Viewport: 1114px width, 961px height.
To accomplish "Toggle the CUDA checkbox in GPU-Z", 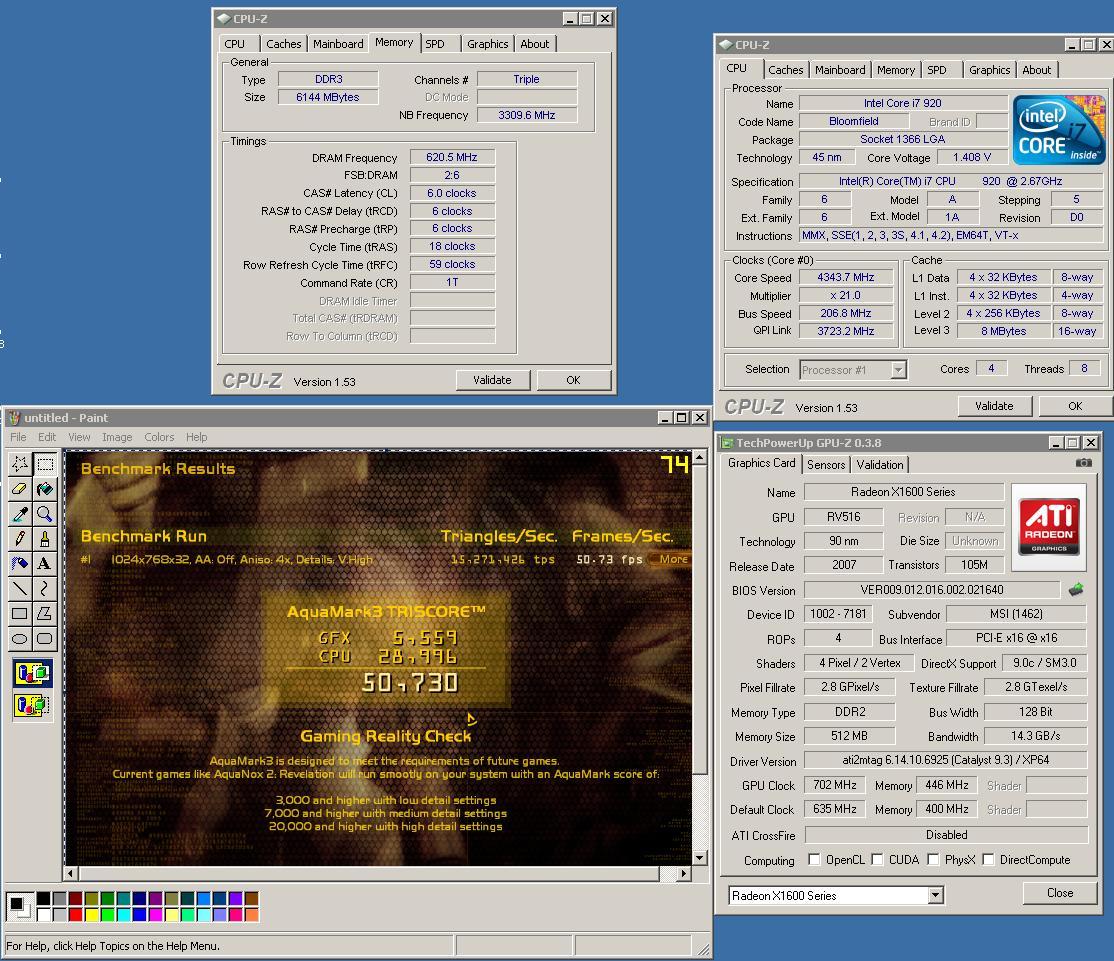I will coord(877,859).
